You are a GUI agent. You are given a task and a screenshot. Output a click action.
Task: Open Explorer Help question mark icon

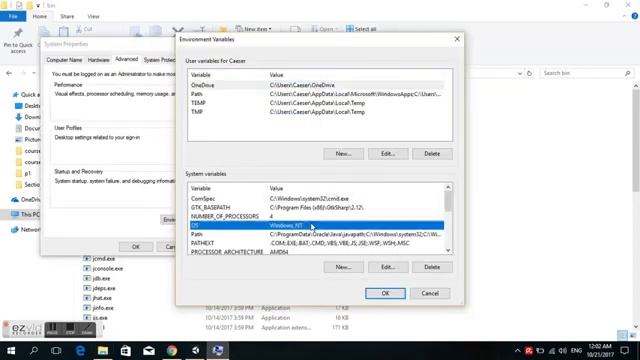point(635,16)
